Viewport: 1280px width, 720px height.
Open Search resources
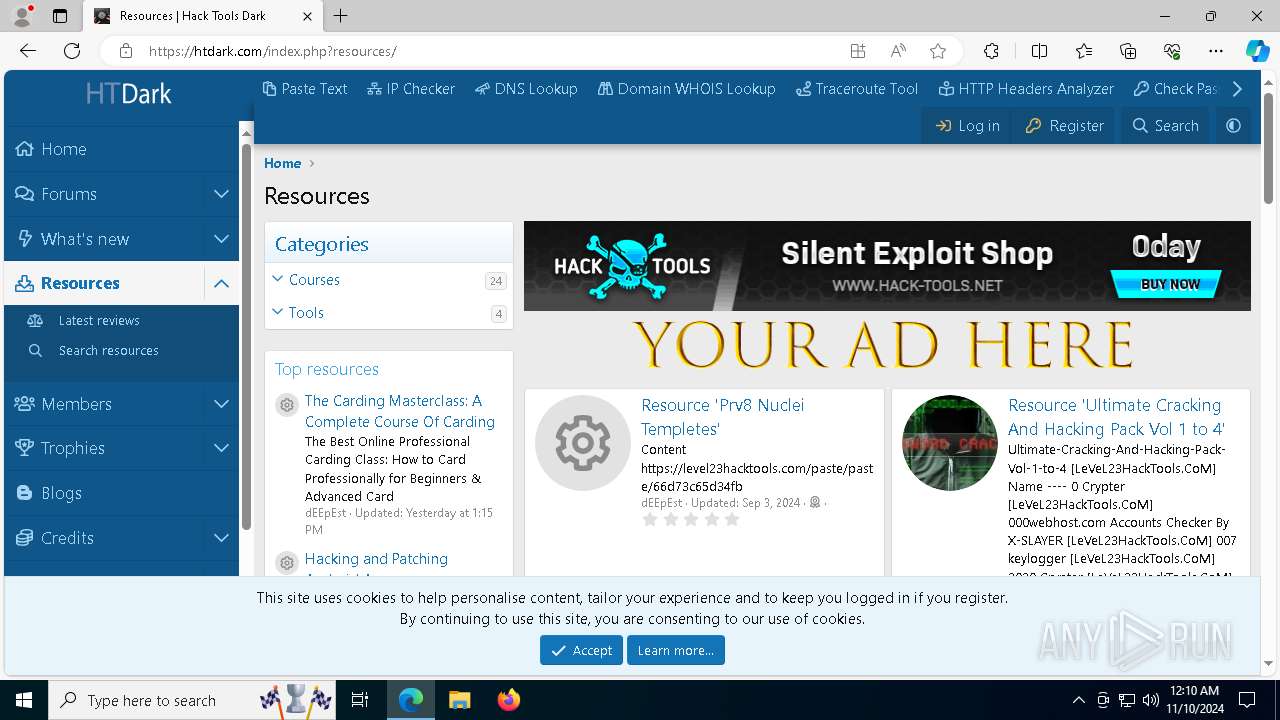(x=108, y=350)
